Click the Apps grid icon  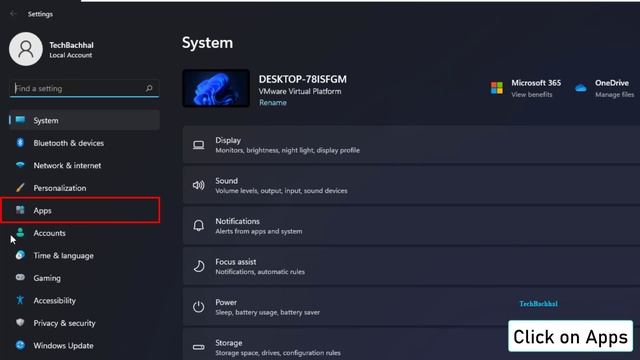[20, 210]
